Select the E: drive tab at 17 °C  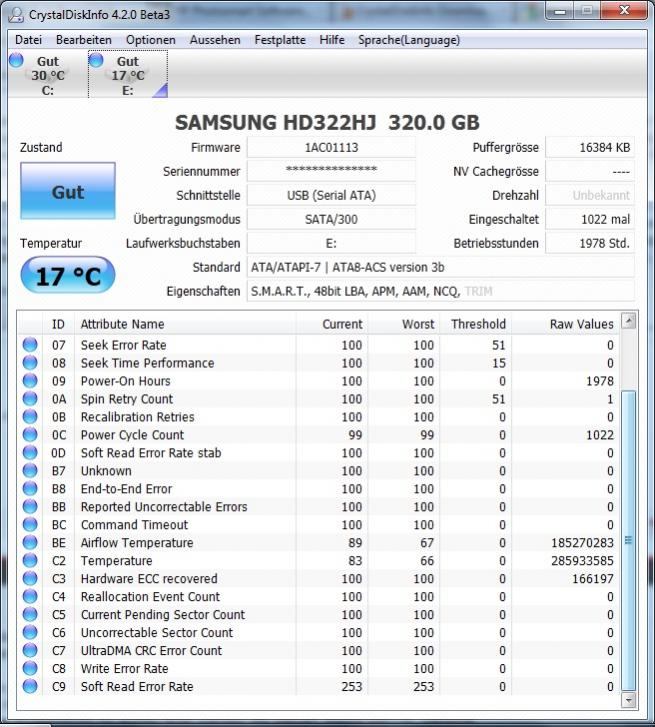coord(128,75)
